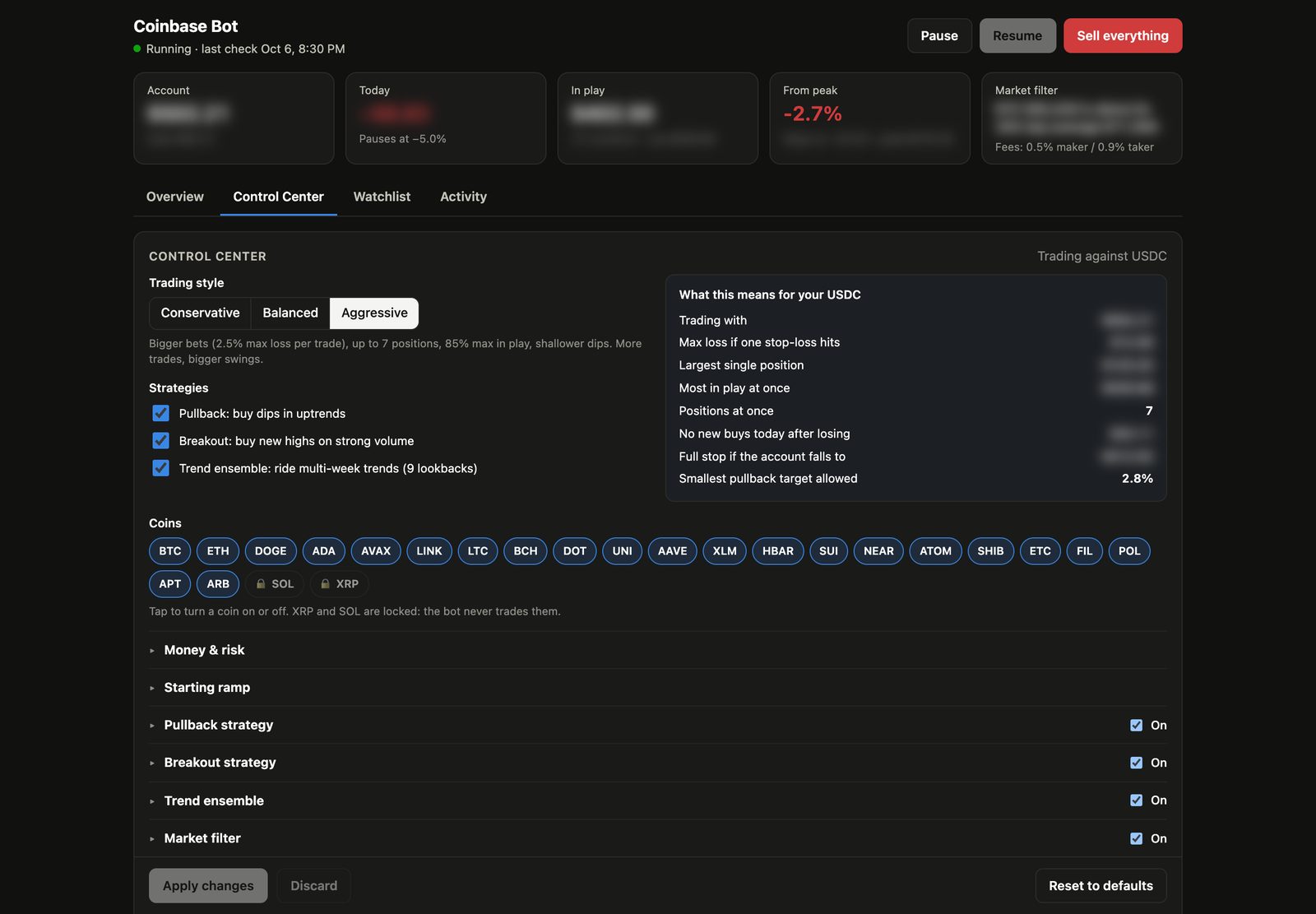Viewport: 1316px width, 914px height.
Task: Toggle the HBAR coin chip
Action: (778, 551)
